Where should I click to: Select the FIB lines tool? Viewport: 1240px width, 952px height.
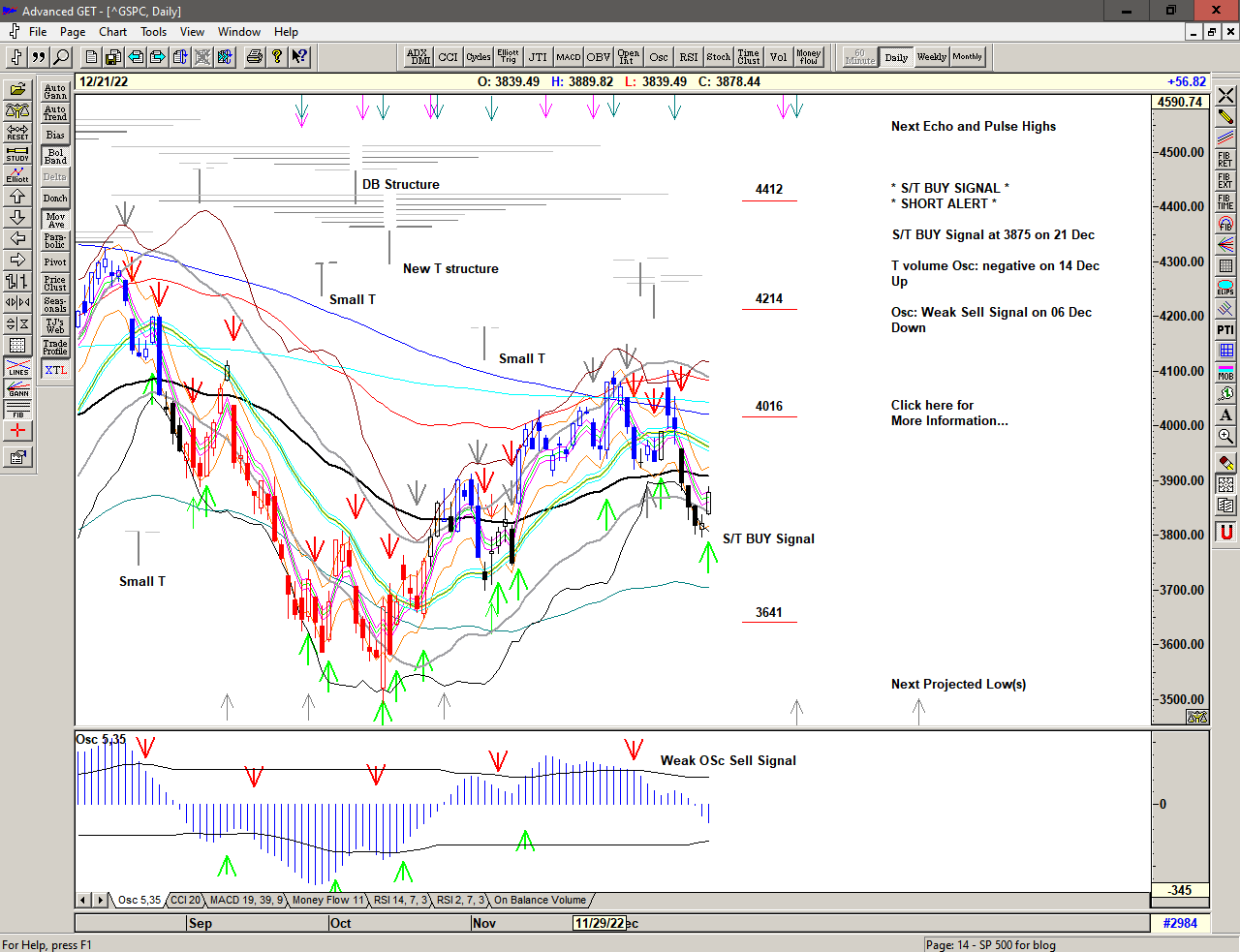click(17, 410)
